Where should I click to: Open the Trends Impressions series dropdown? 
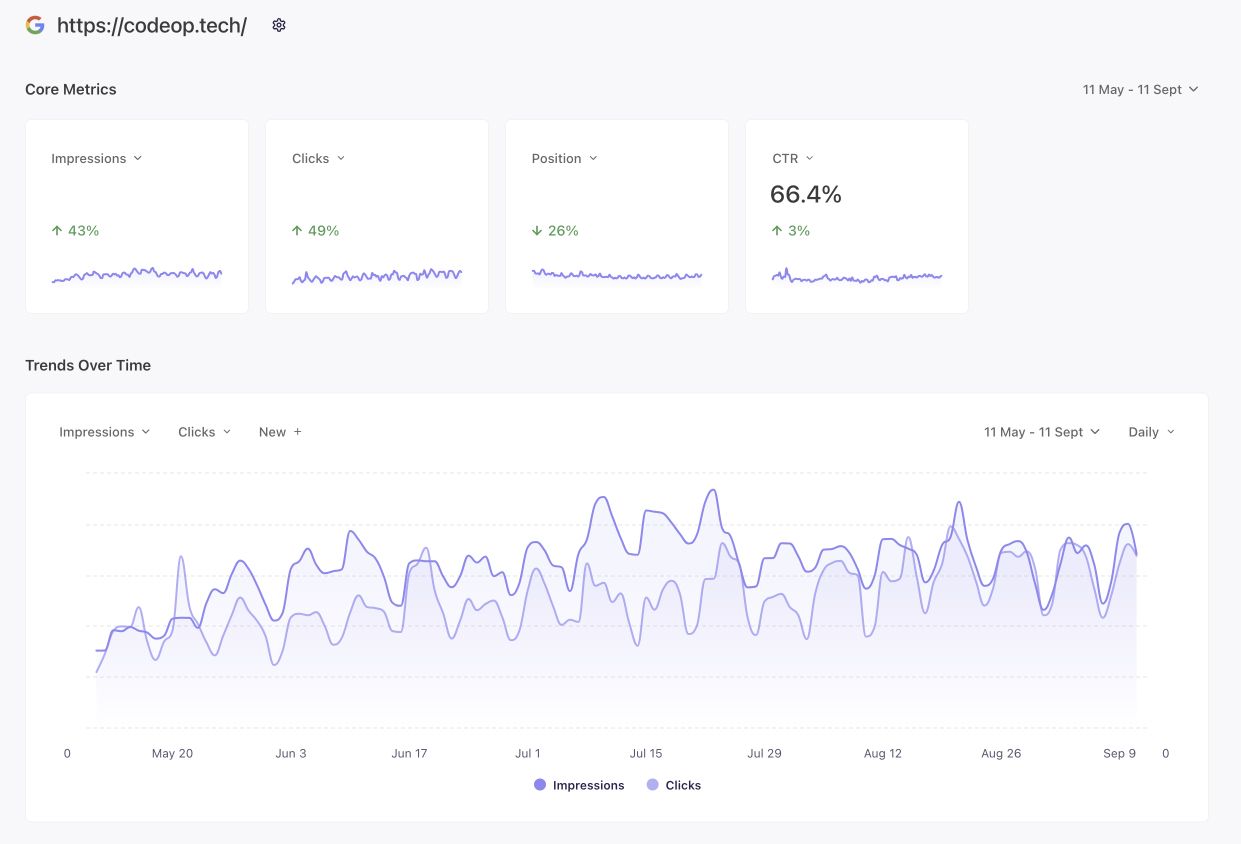[x=105, y=432]
